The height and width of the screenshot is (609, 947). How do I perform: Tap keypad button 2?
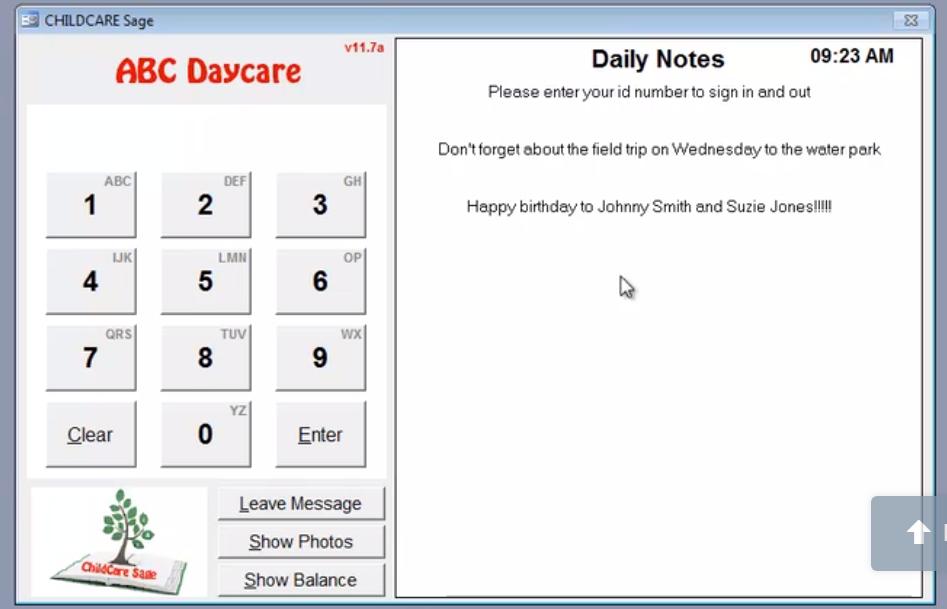point(206,204)
